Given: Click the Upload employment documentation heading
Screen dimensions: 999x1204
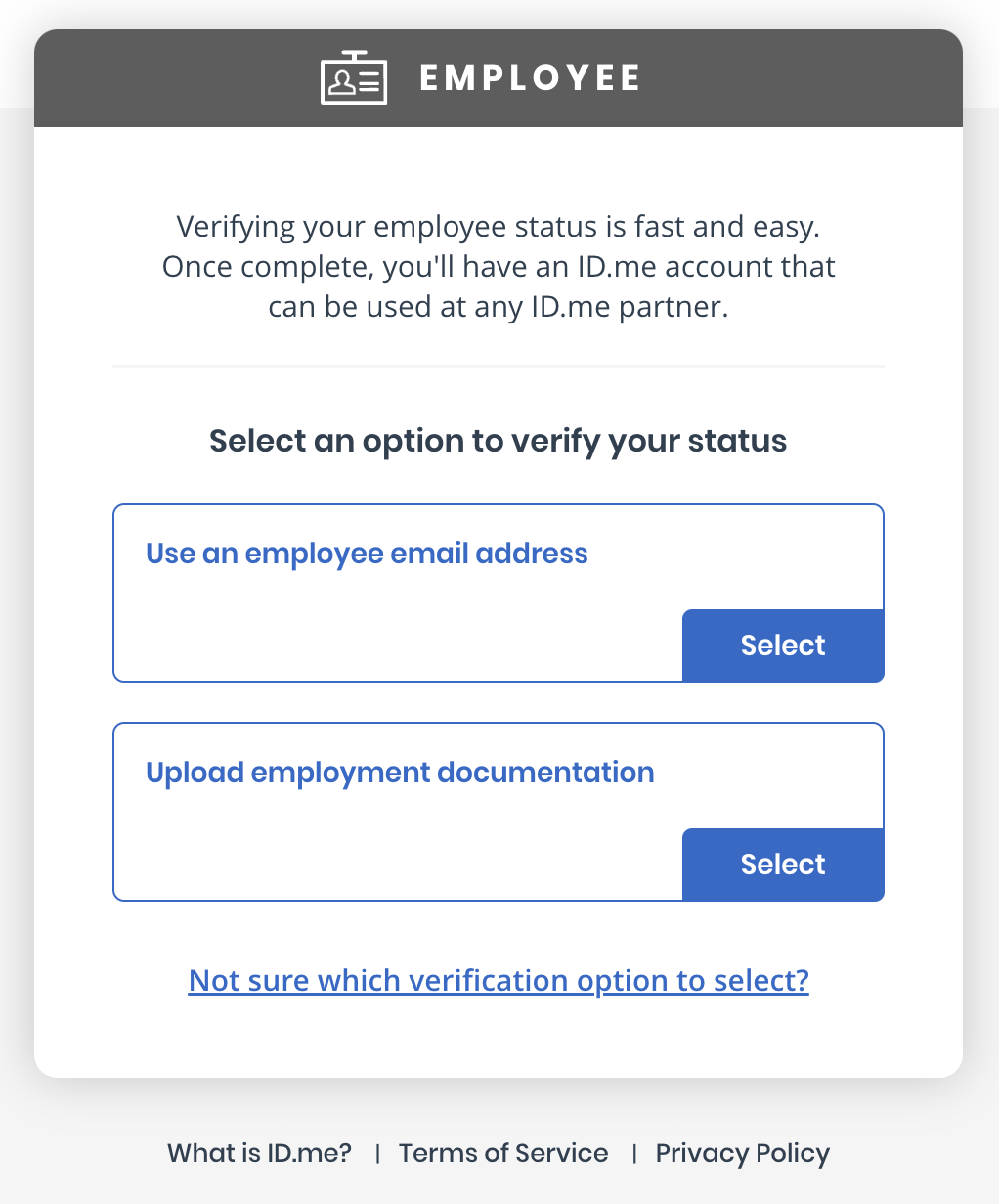Looking at the screenshot, I should [x=400, y=772].
